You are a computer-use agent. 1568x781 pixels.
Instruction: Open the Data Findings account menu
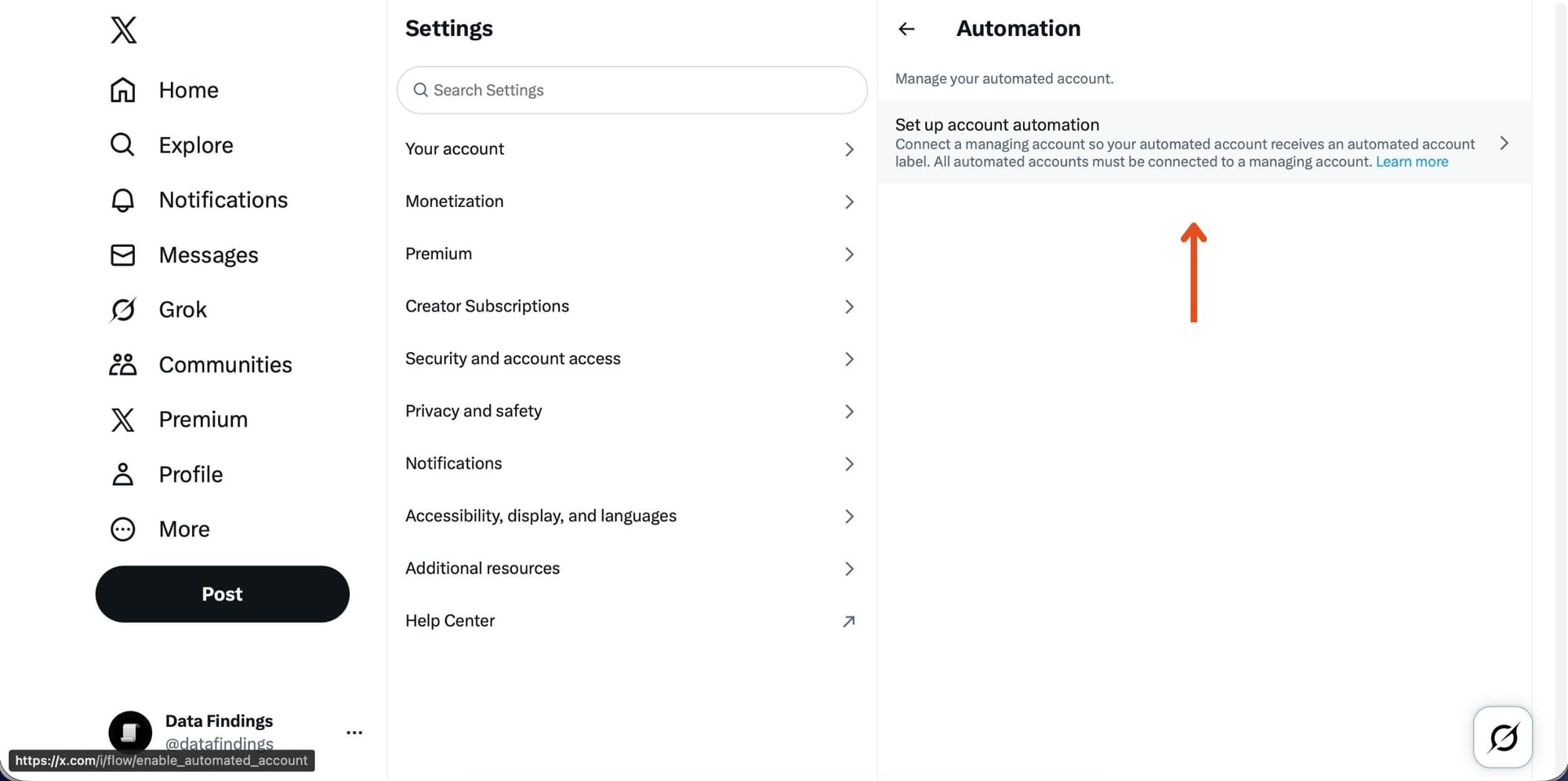(x=355, y=732)
